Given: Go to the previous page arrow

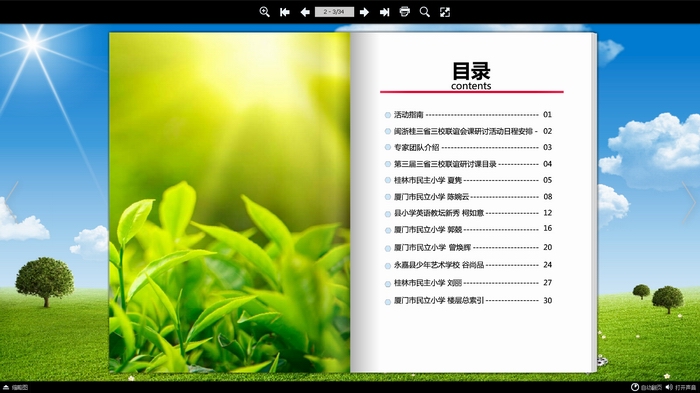Looking at the screenshot, I should (305, 12).
